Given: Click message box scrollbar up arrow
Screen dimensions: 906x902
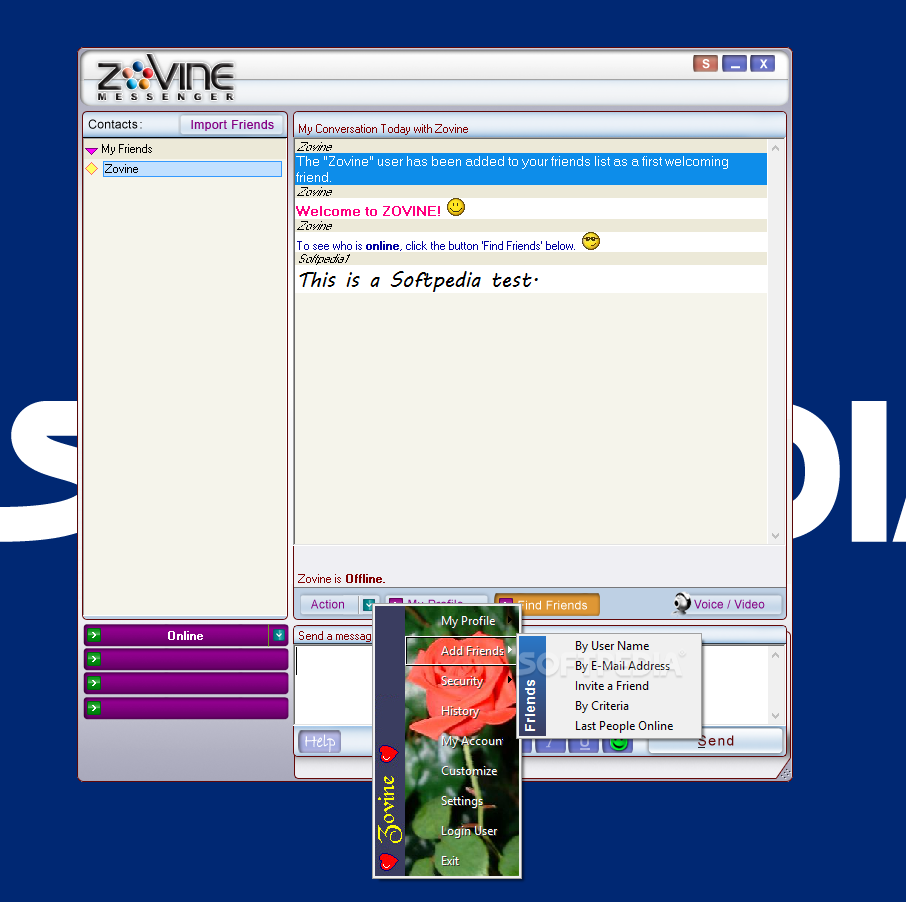Looking at the screenshot, I should [x=775, y=655].
